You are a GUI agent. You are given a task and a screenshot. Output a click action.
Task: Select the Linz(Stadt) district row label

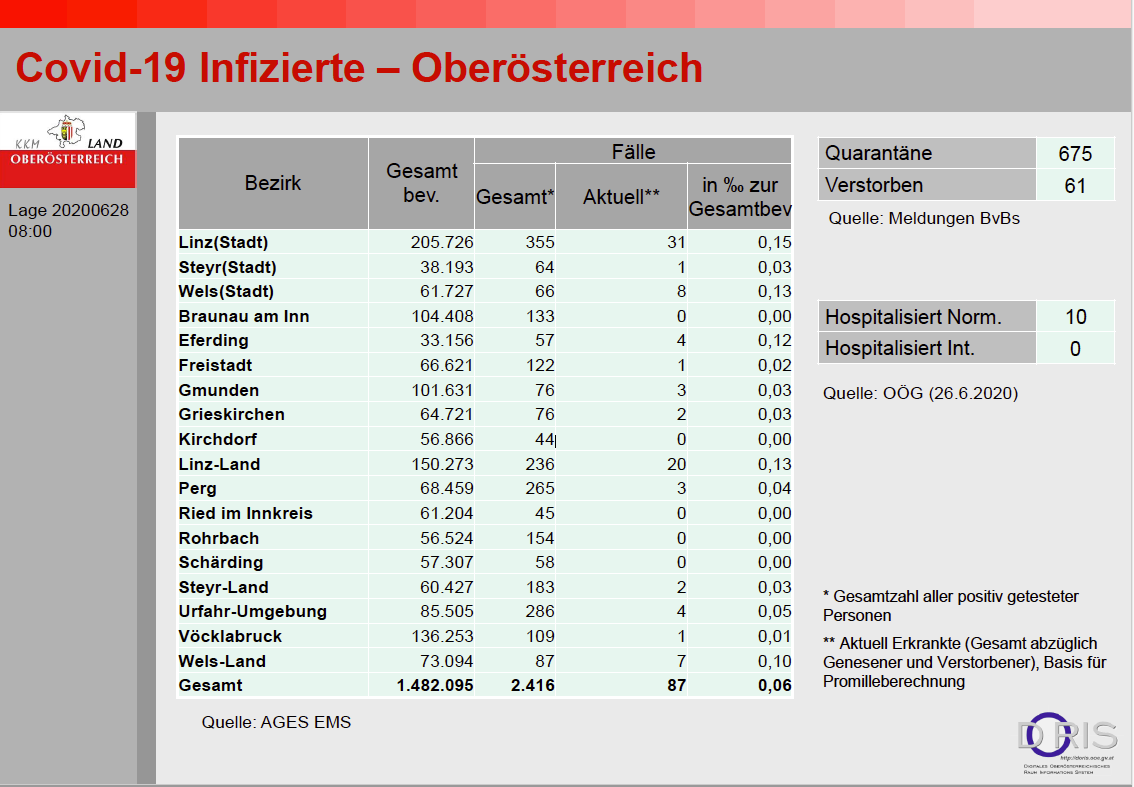pos(223,243)
